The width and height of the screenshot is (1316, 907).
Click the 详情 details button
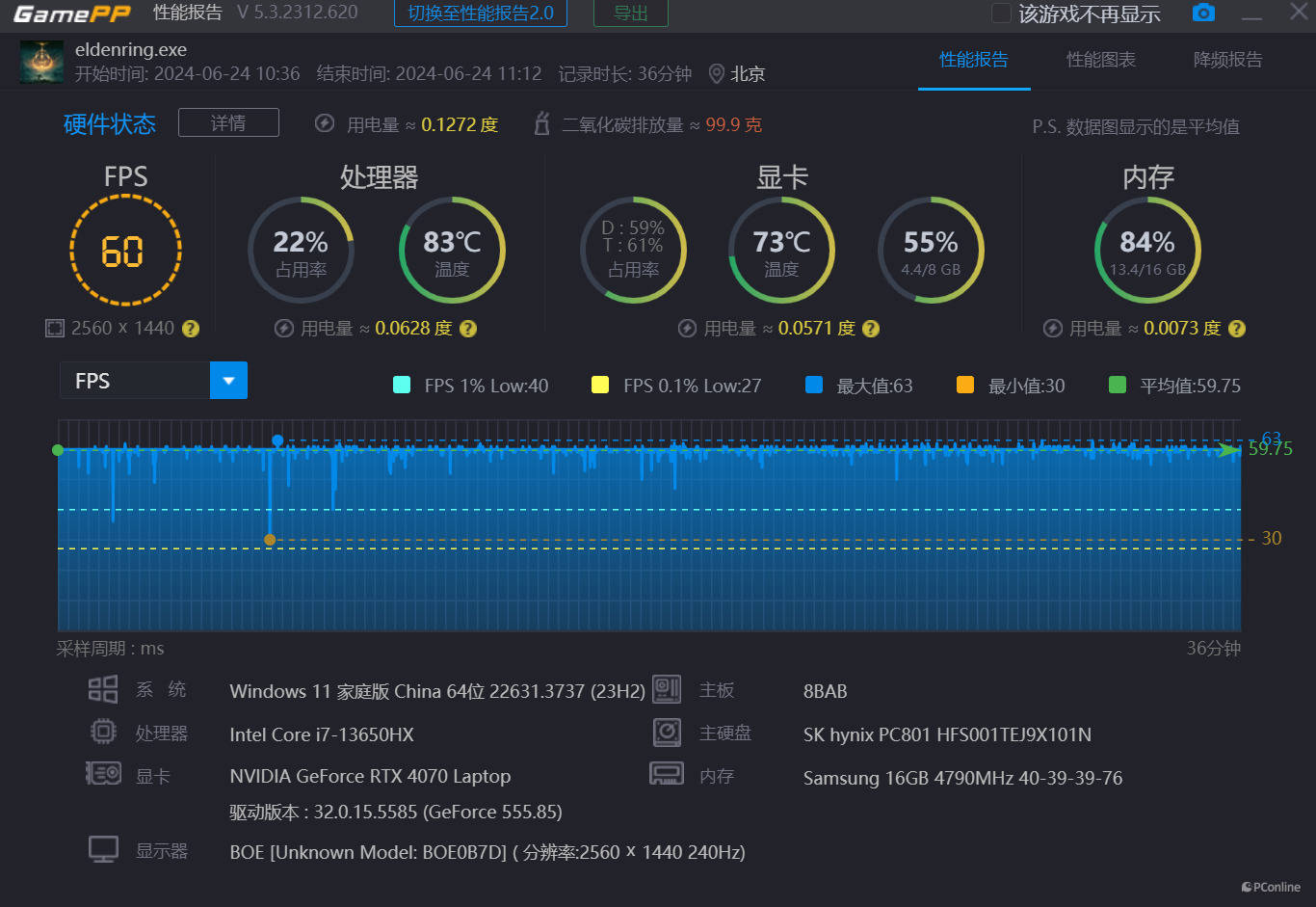[x=228, y=123]
